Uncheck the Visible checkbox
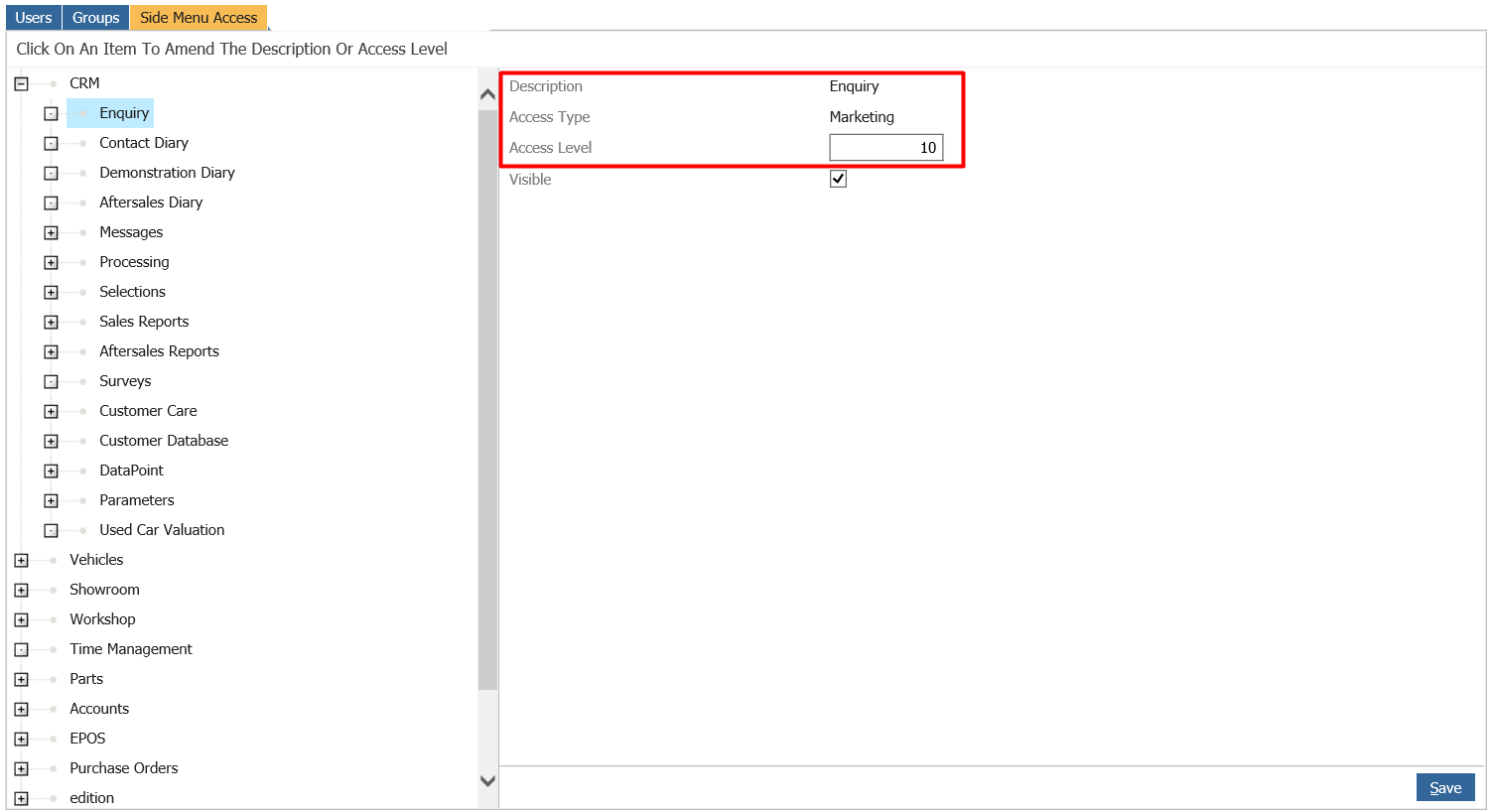Viewport: 1492px width, 812px height. [x=838, y=179]
